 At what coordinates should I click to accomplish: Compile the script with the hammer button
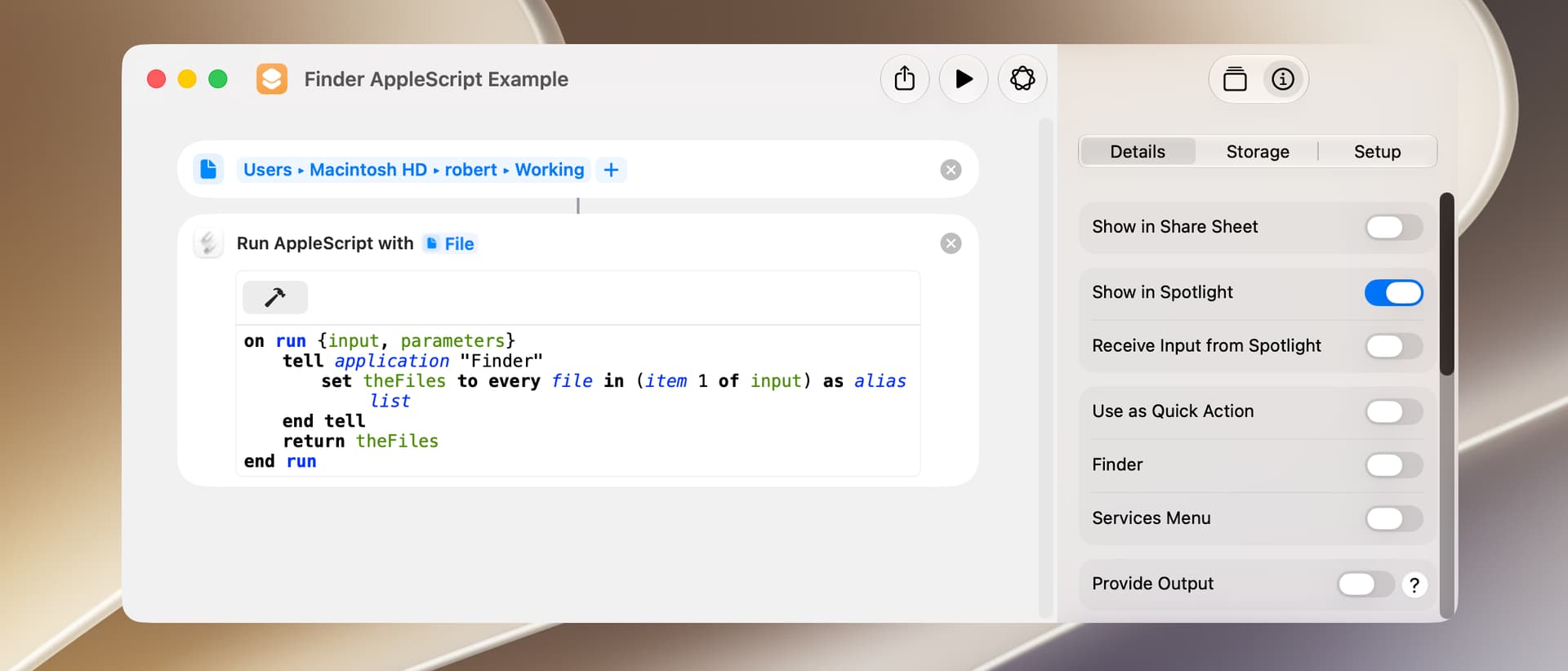[275, 297]
